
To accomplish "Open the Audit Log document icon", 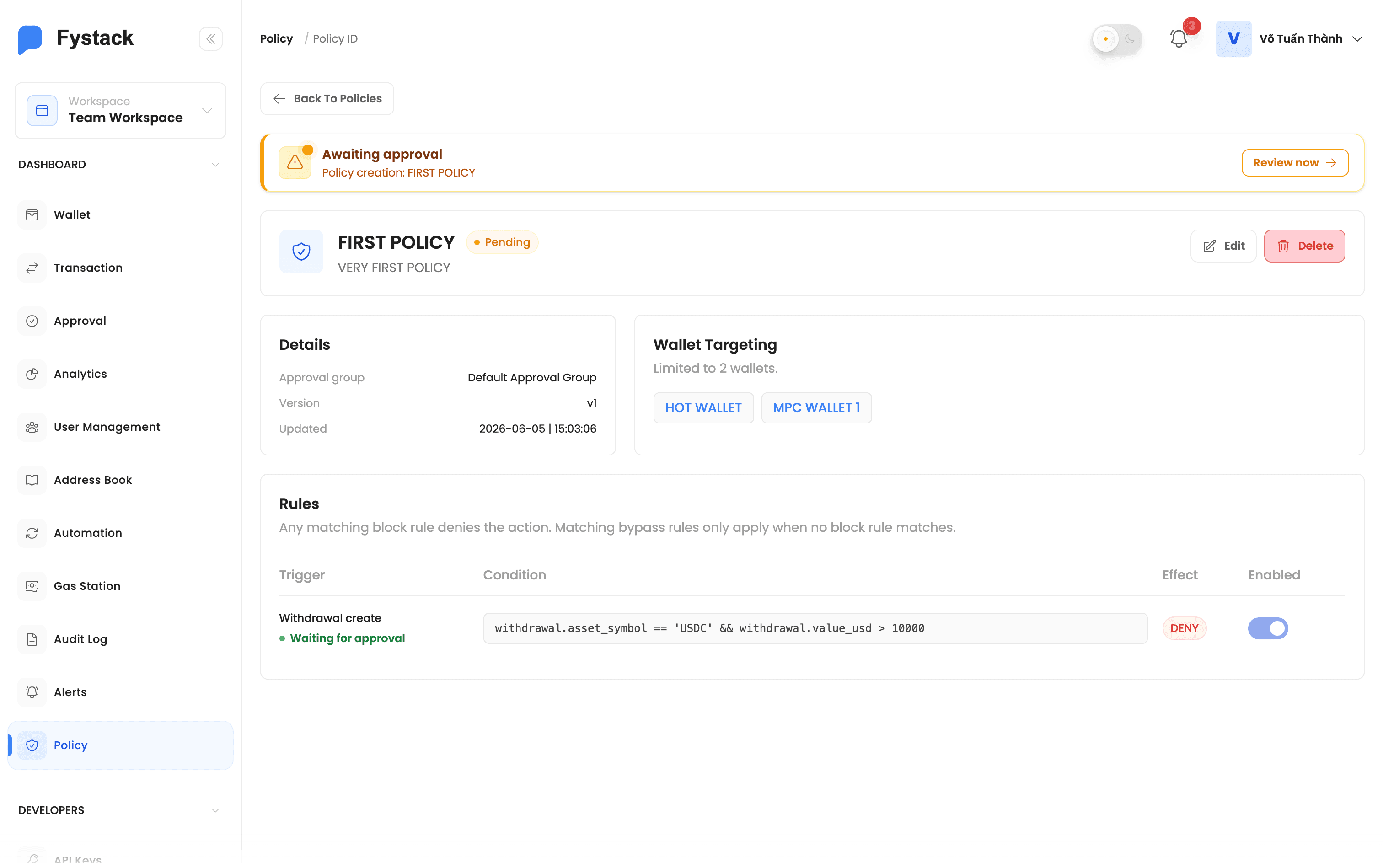I will point(32,639).
